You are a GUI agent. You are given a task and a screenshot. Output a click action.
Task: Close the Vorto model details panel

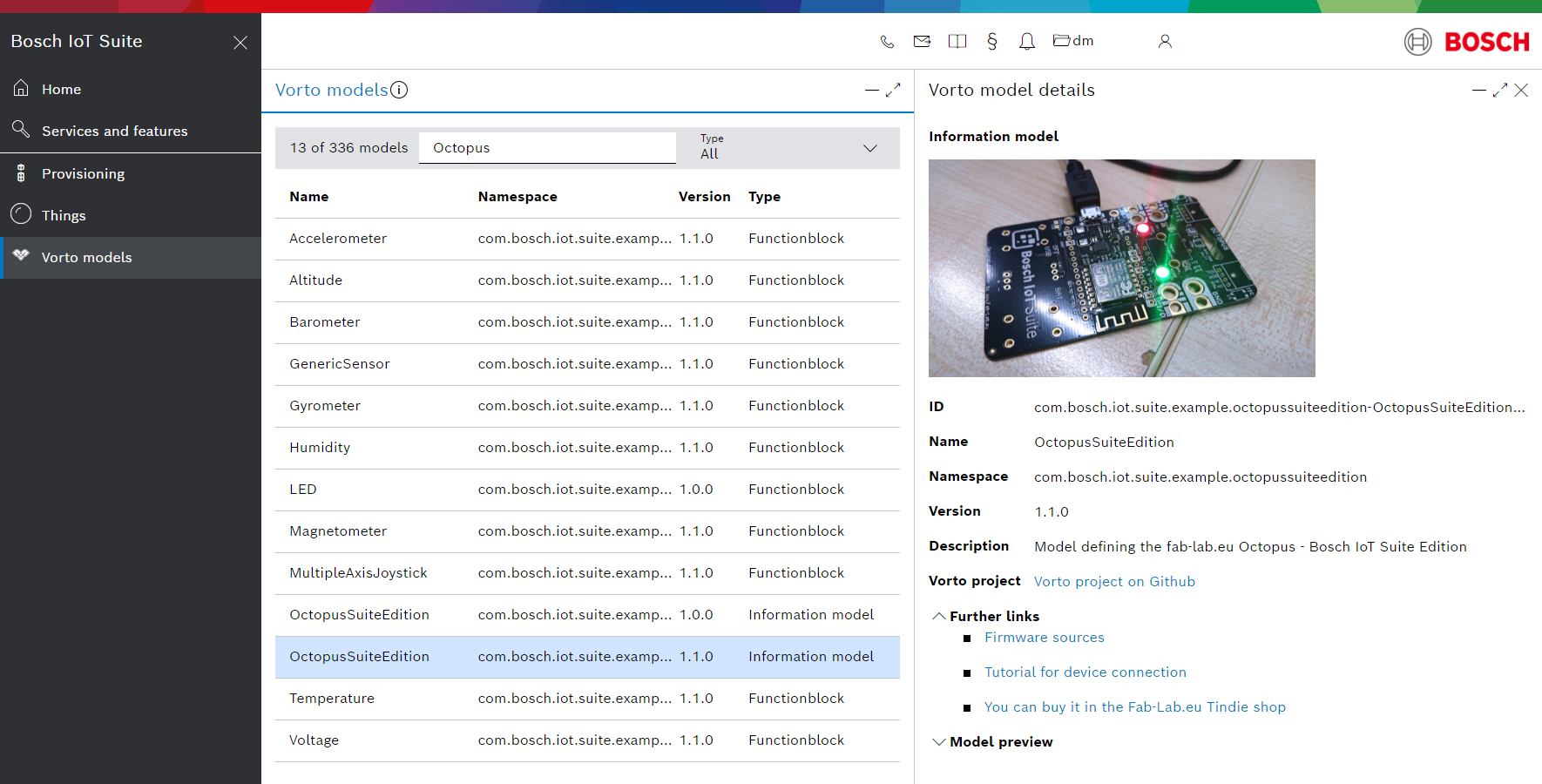click(1521, 90)
